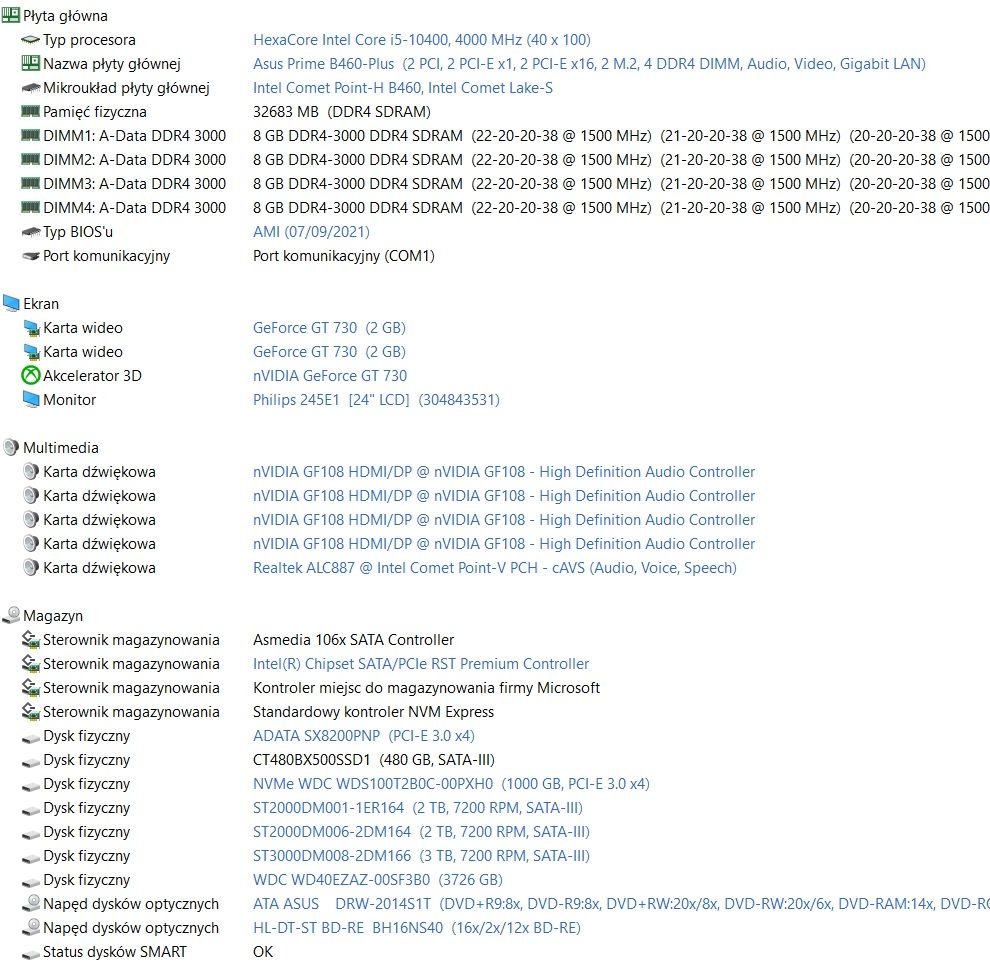Click the Nazwa płyty głównej board icon
The image size is (990, 970).
[x=30, y=63]
